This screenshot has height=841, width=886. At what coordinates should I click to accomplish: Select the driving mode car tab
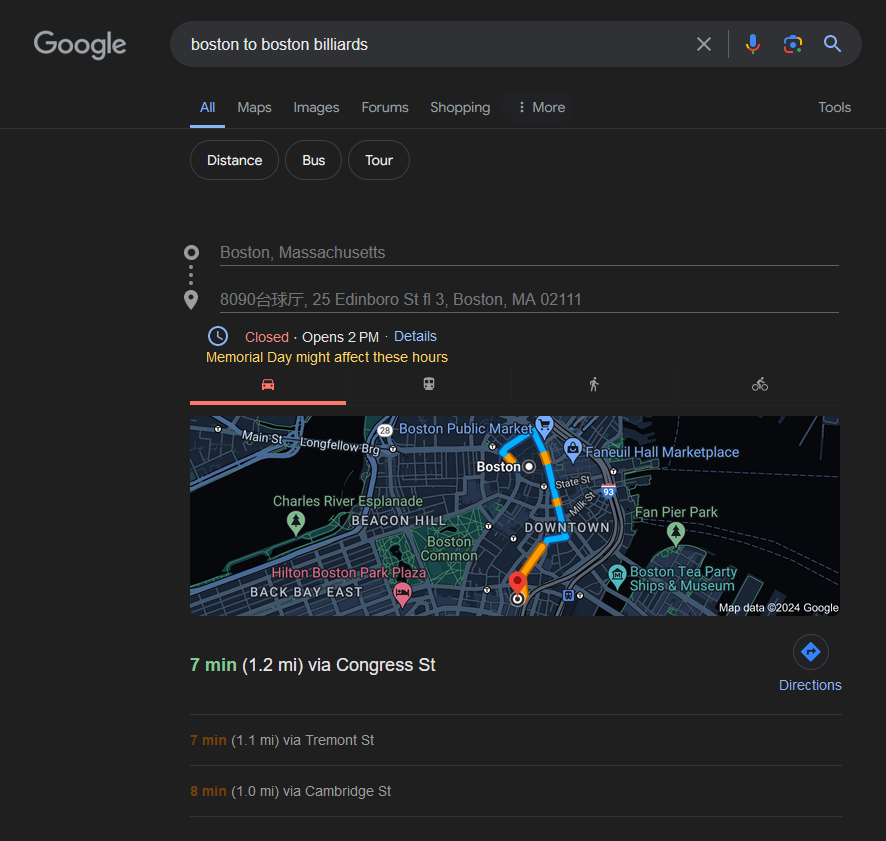(268, 384)
